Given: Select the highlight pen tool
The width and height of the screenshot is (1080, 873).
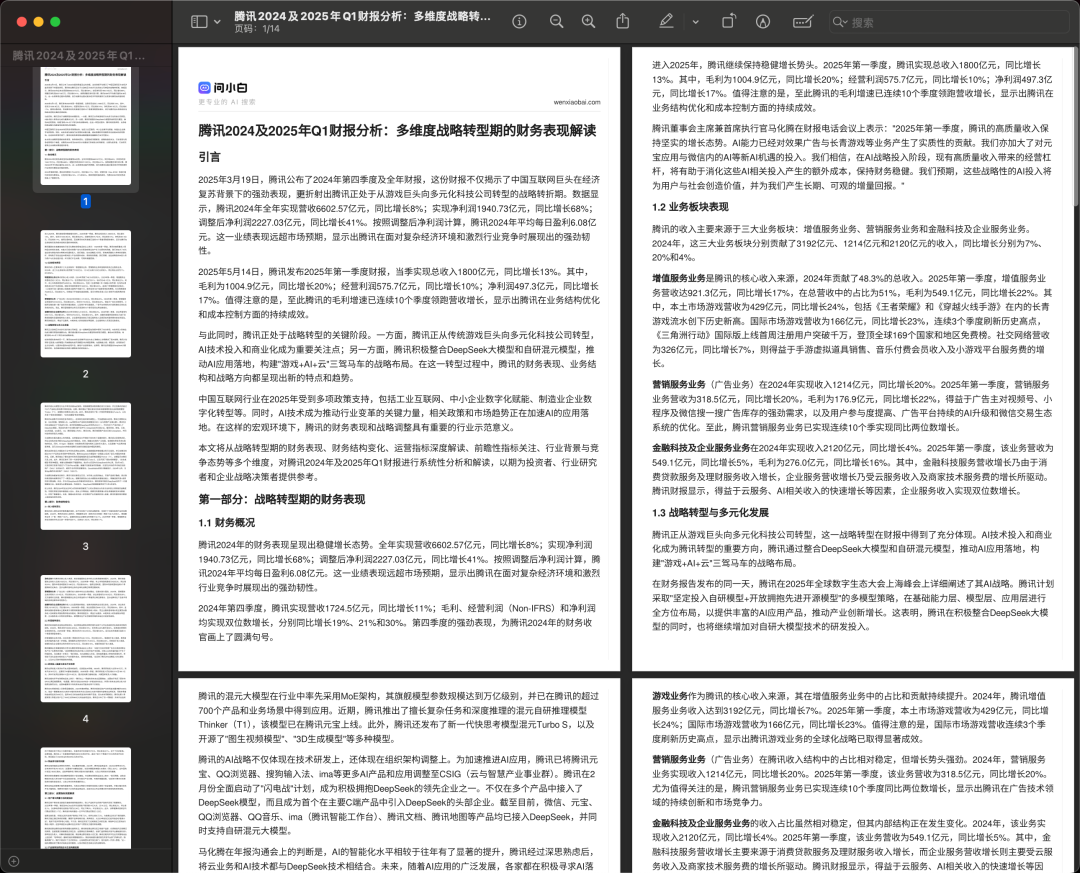Looking at the screenshot, I should (666, 21).
